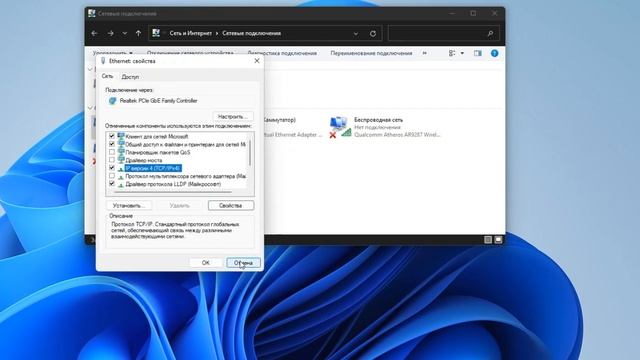Click the components list vertical scrollbar
640x360 pixels.
click(249, 153)
